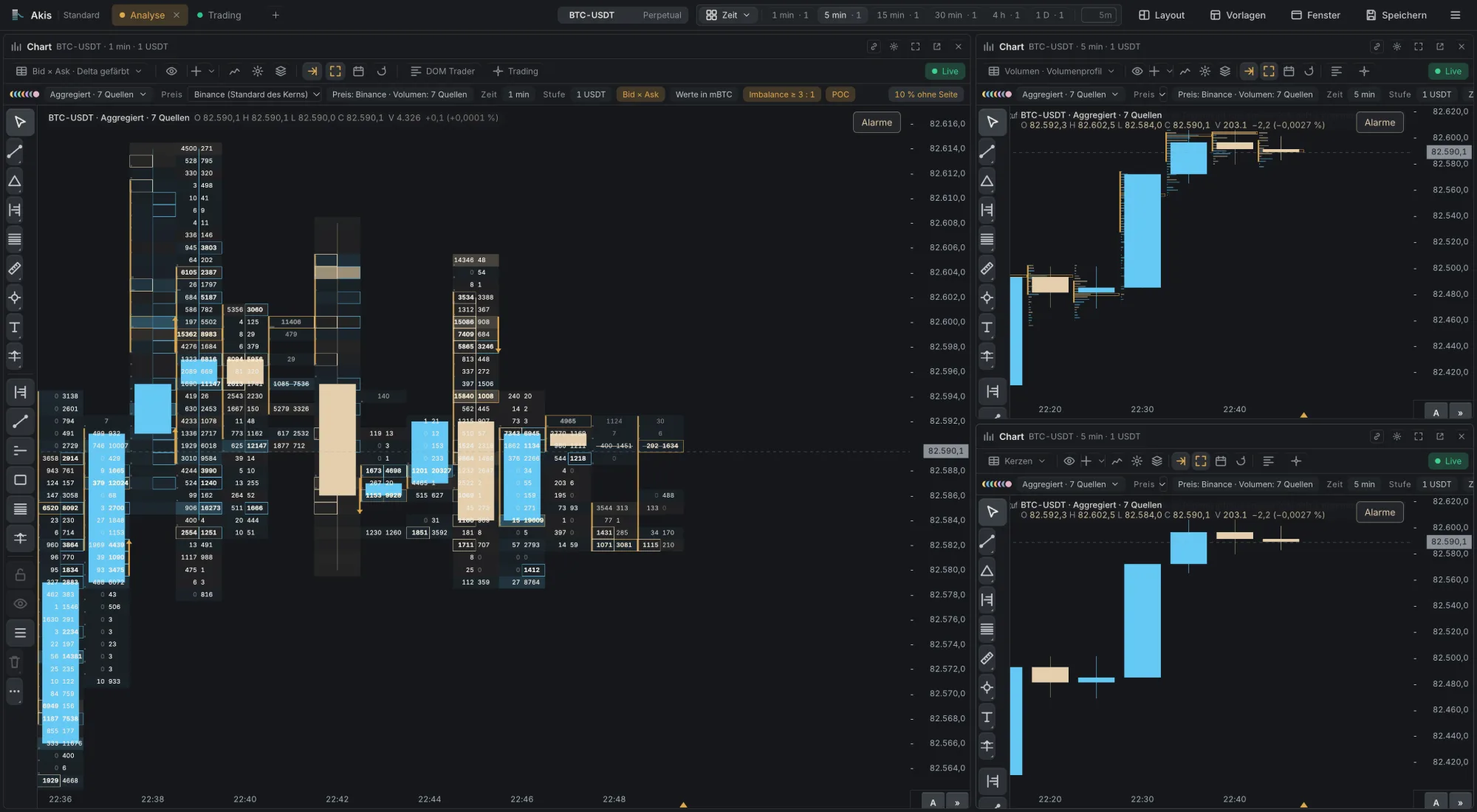The width and height of the screenshot is (1477, 812).
Task: Open the Binance (Standard des Kerns) price dropdown
Action: (256, 94)
